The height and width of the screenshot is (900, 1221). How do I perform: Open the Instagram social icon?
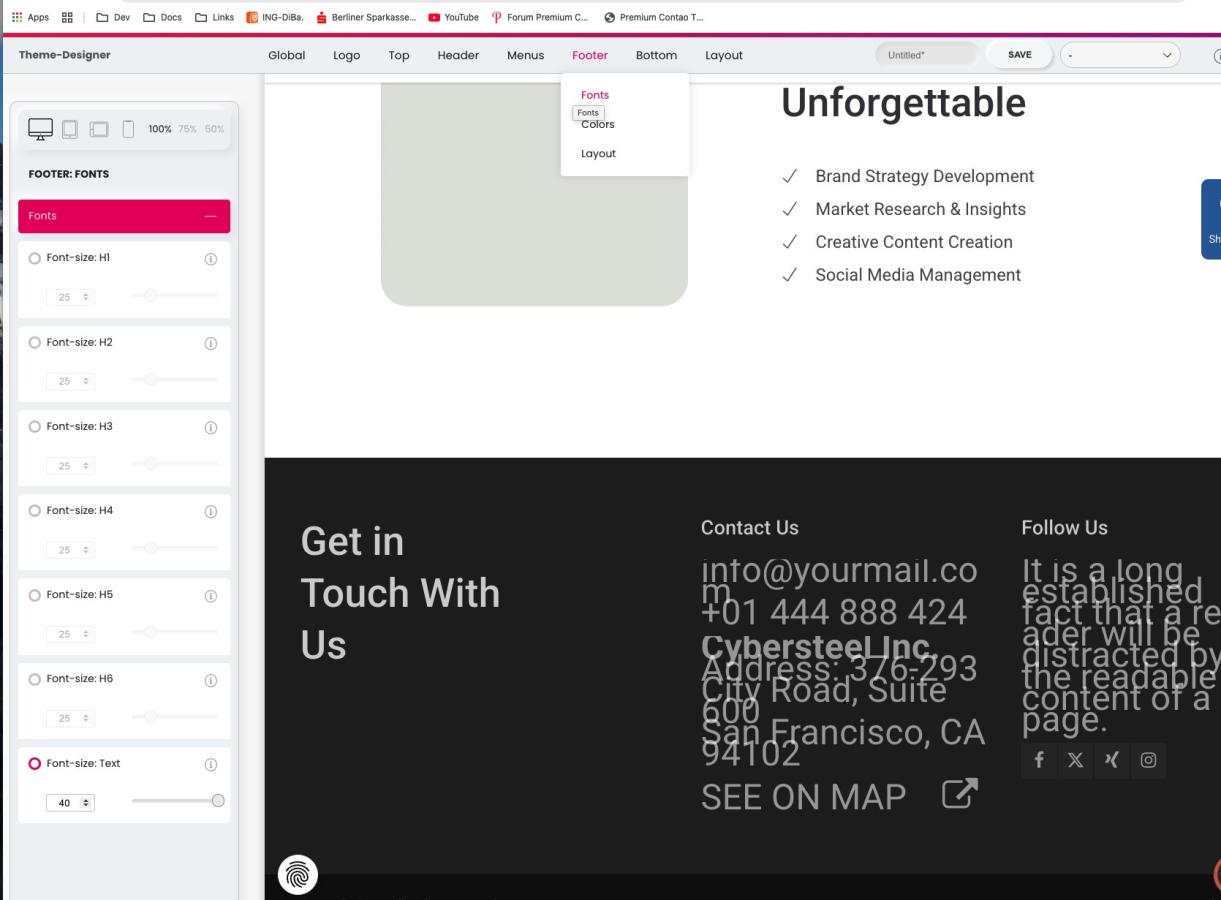pos(1148,760)
